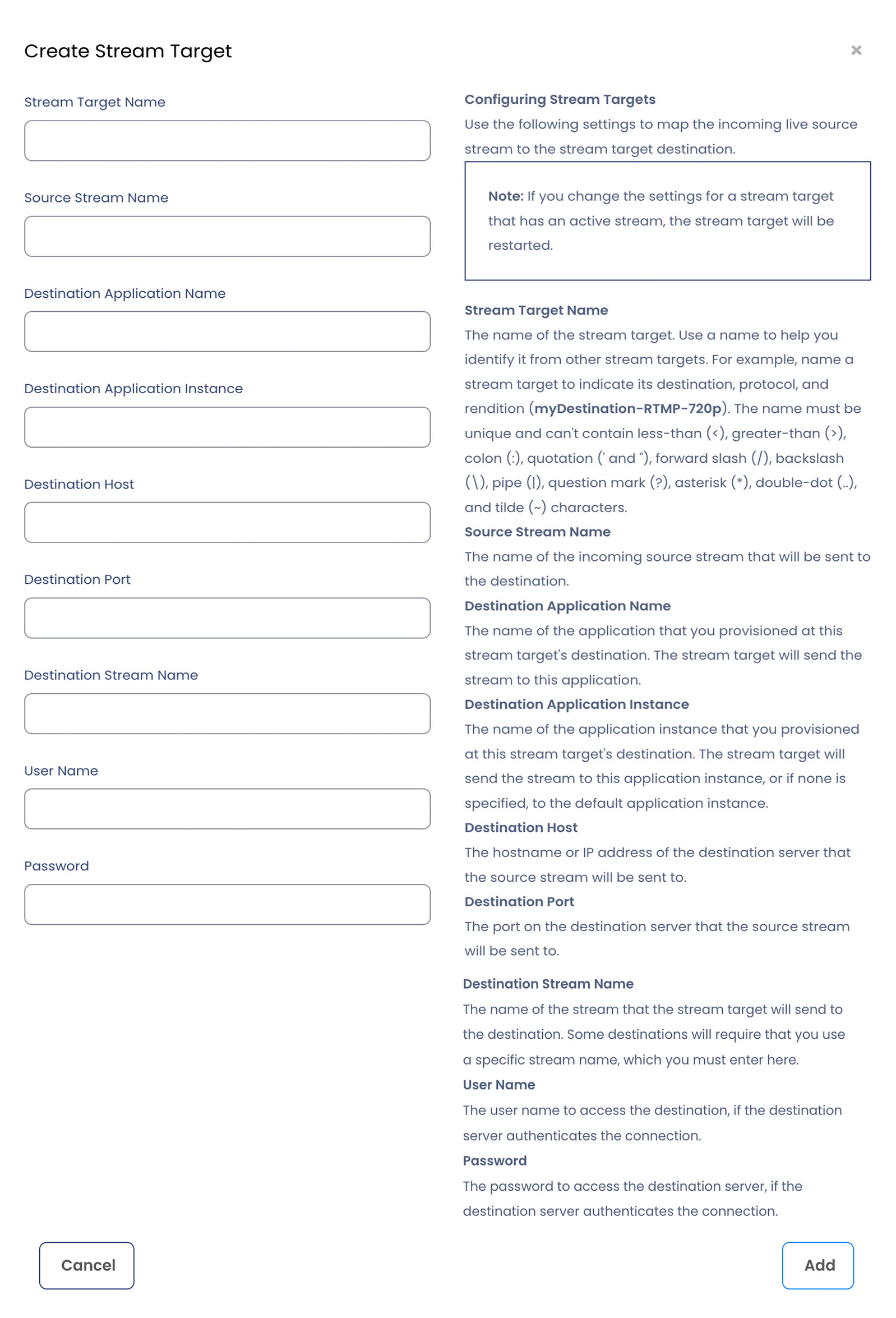Click the 'Create Stream Target' dialog title
896x1318 pixels.
[x=128, y=51]
